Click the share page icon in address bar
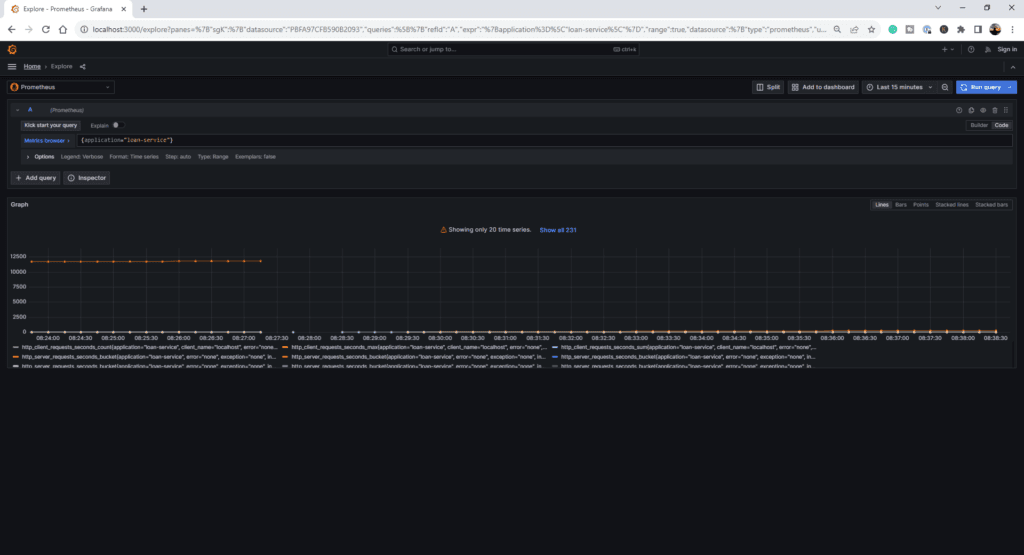The image size is (1024, 555). point(854,29)
